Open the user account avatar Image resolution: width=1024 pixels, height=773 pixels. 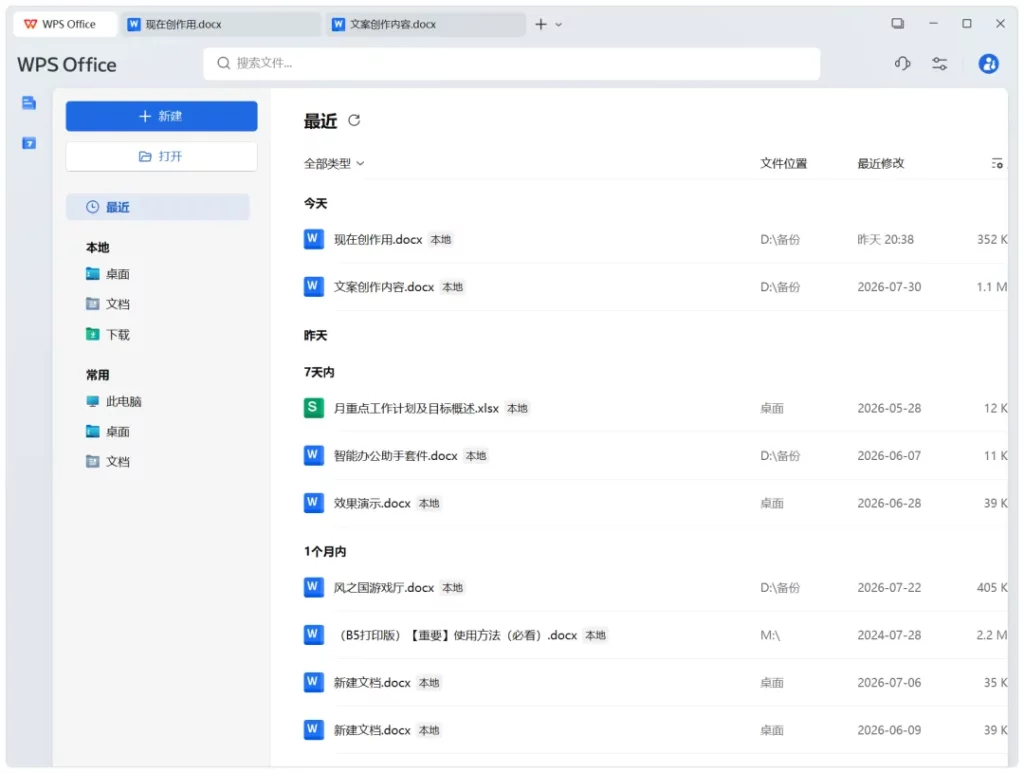tap(988, 63)
